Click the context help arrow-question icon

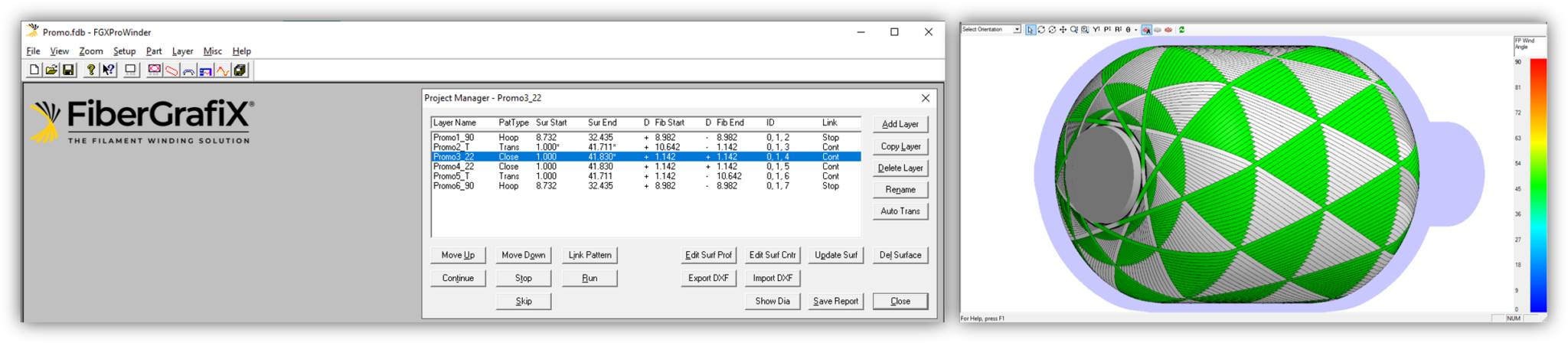(109, 70)
